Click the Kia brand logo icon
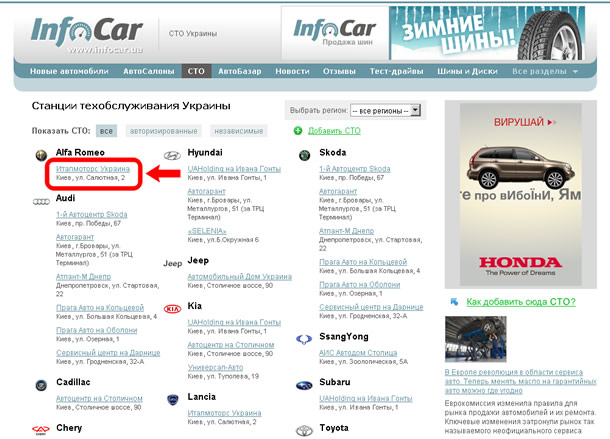Screen dimensions: 610x439 point(172,309)
